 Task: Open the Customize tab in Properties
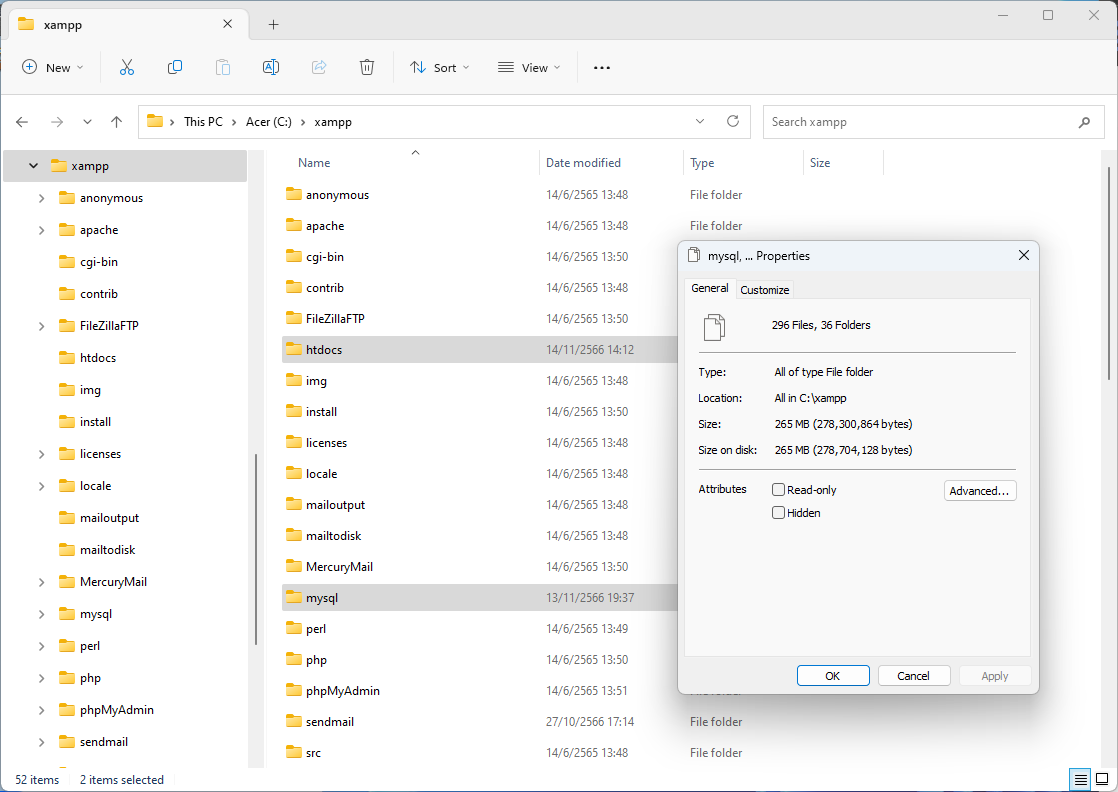tap(764, 290)
